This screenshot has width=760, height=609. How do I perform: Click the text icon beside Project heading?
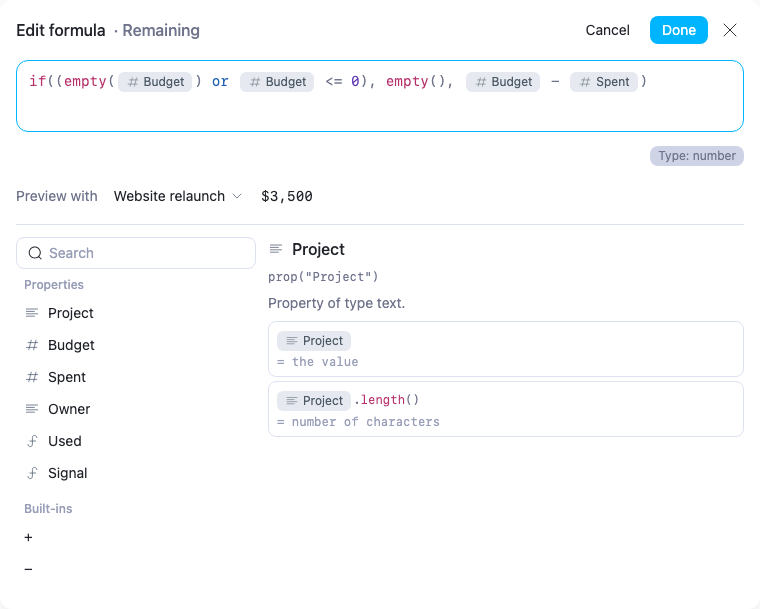click(276, 249)
